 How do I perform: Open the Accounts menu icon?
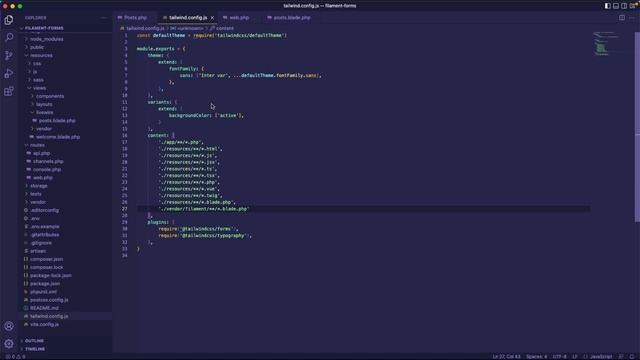click(9, 326)
